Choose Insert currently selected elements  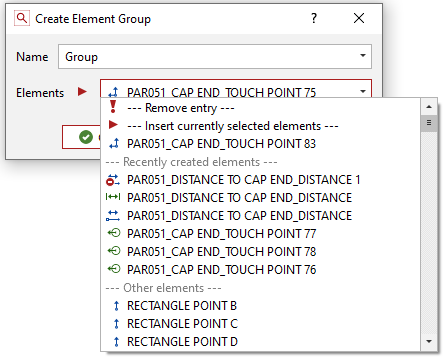click(x=260, y=126)
